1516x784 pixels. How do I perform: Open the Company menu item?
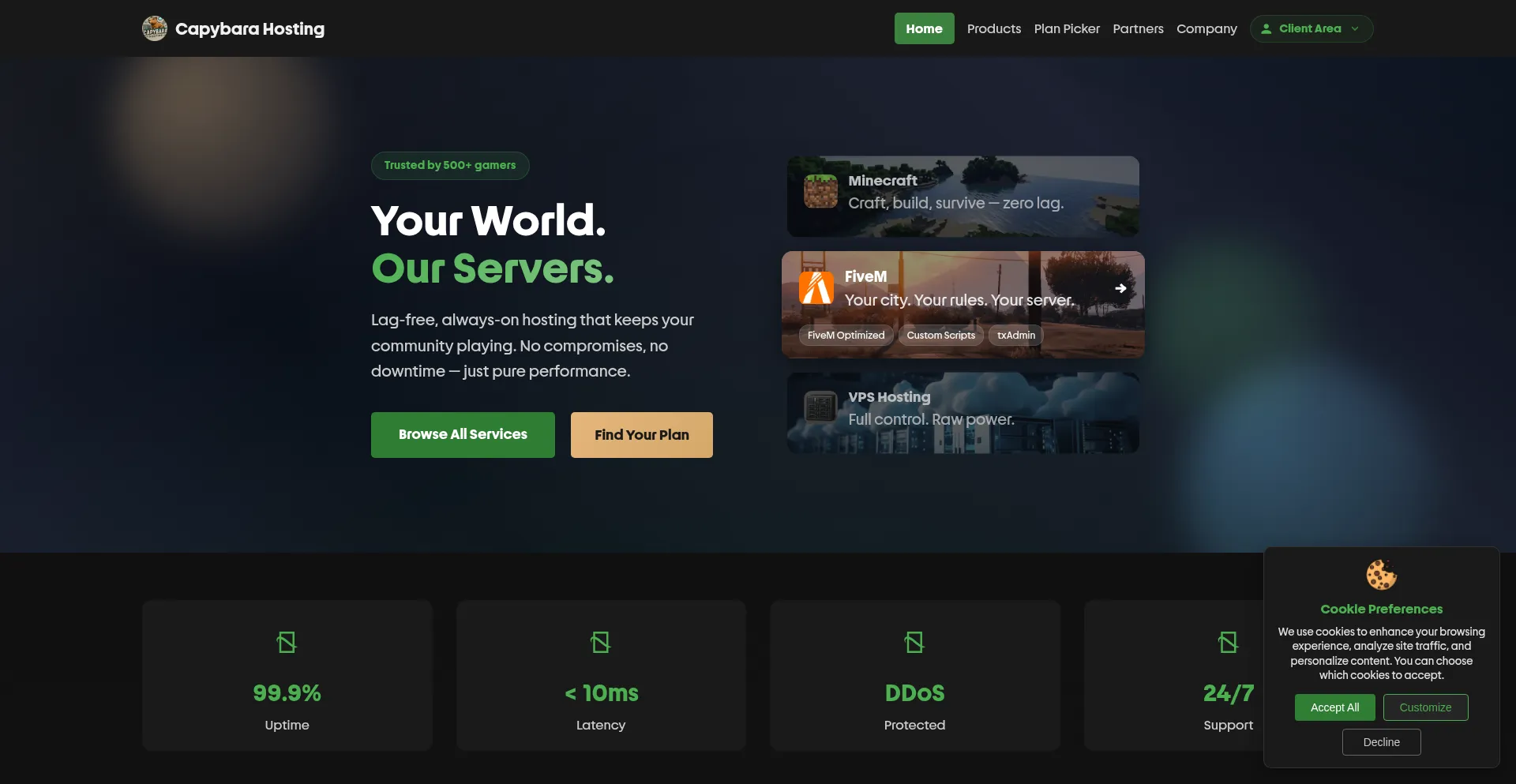coord(1206,28)
